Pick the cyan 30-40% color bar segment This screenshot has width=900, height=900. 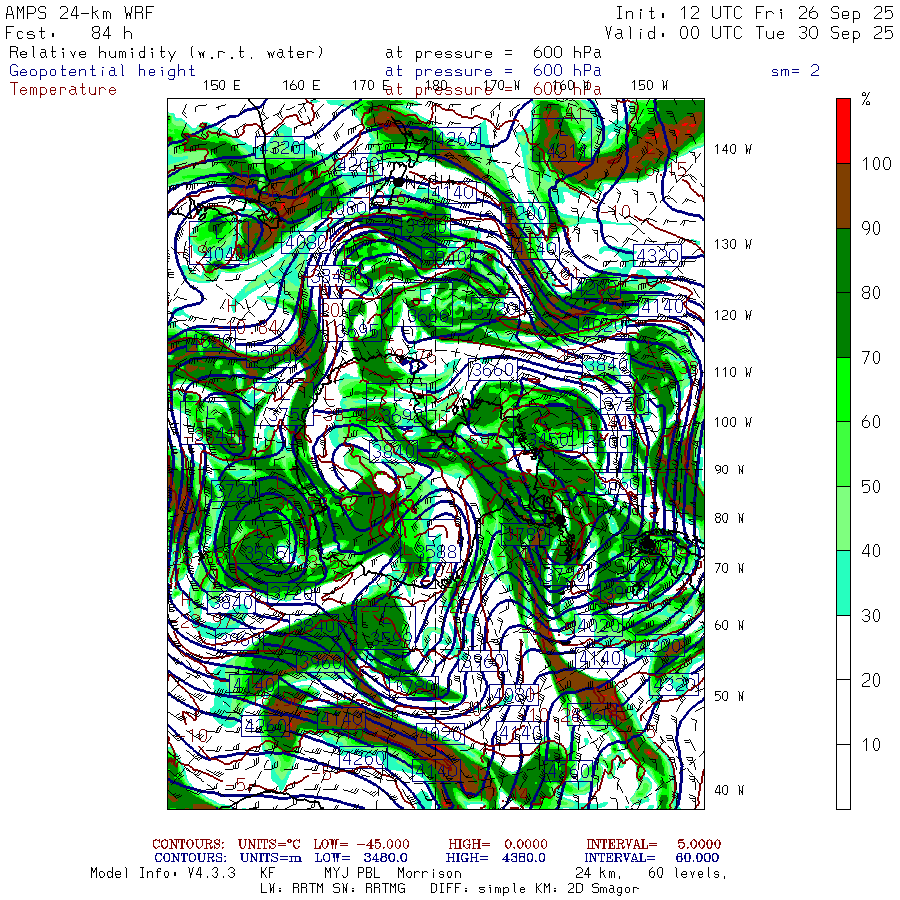tap(843, 583)
